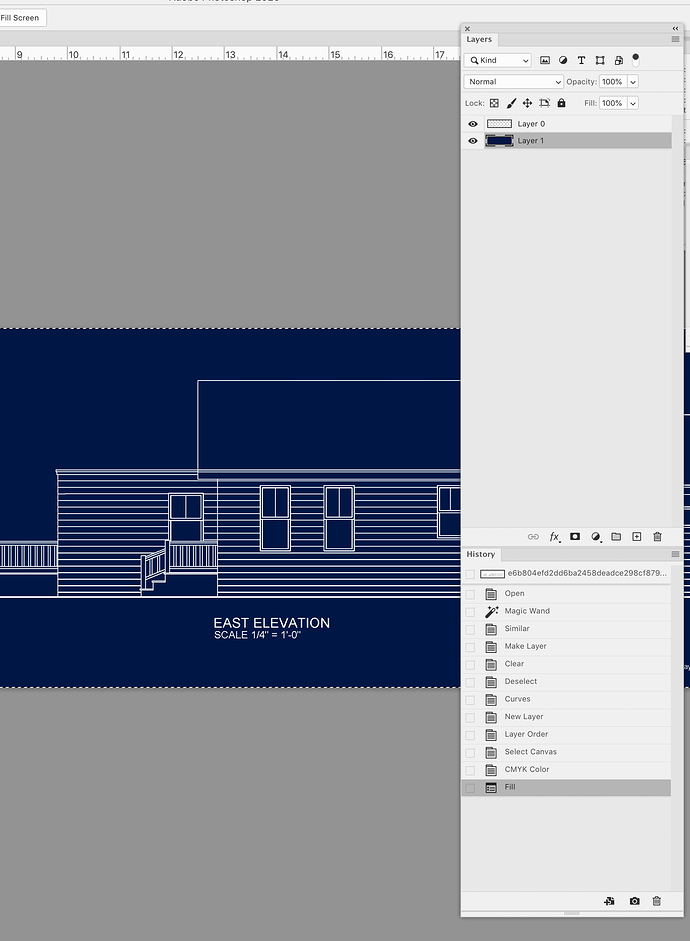690x941 pixels.
Task: Add a layer mask to Layer 1
Action: 575,537
